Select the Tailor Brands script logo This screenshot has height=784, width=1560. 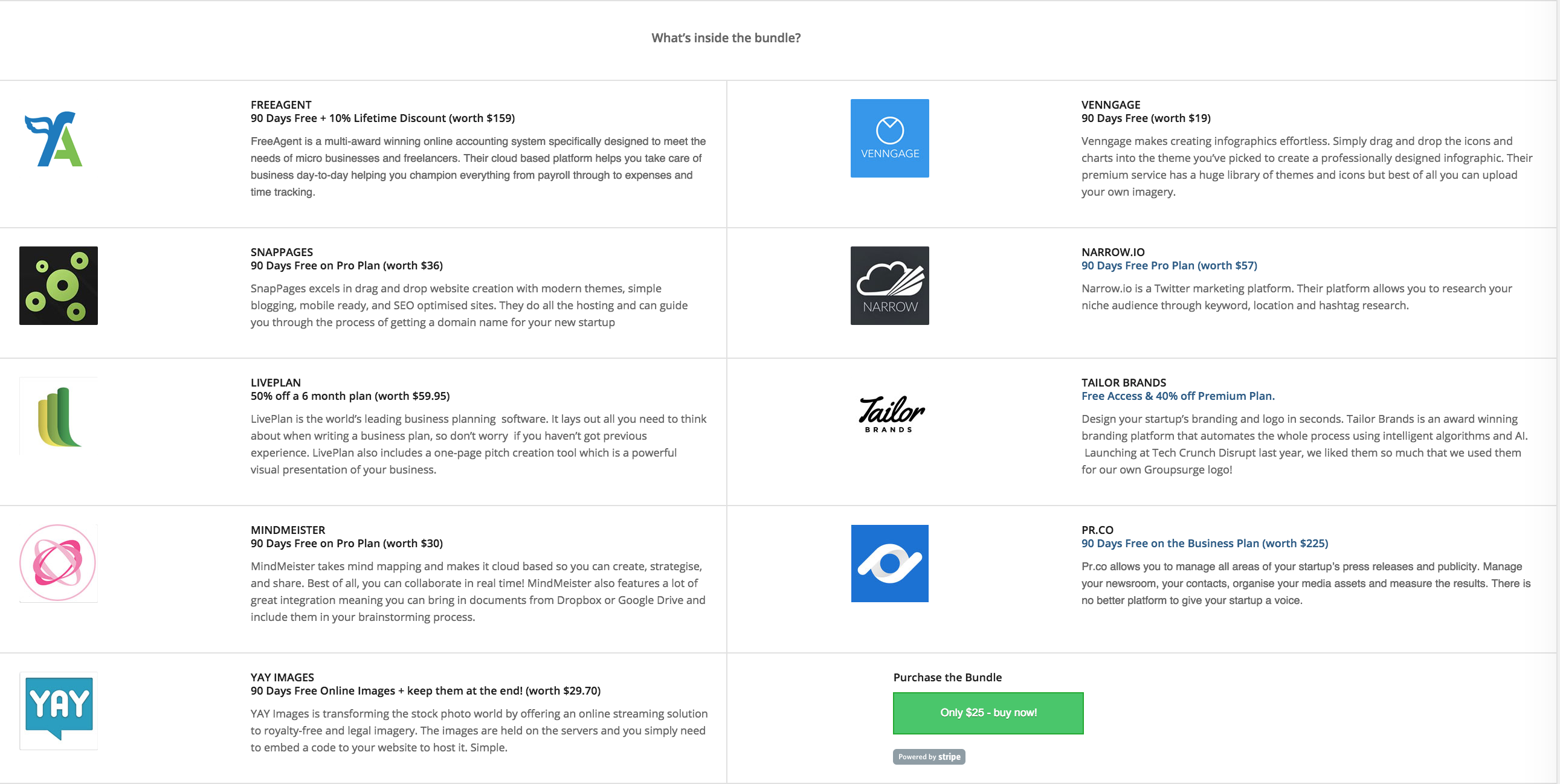tap(890, 414)
